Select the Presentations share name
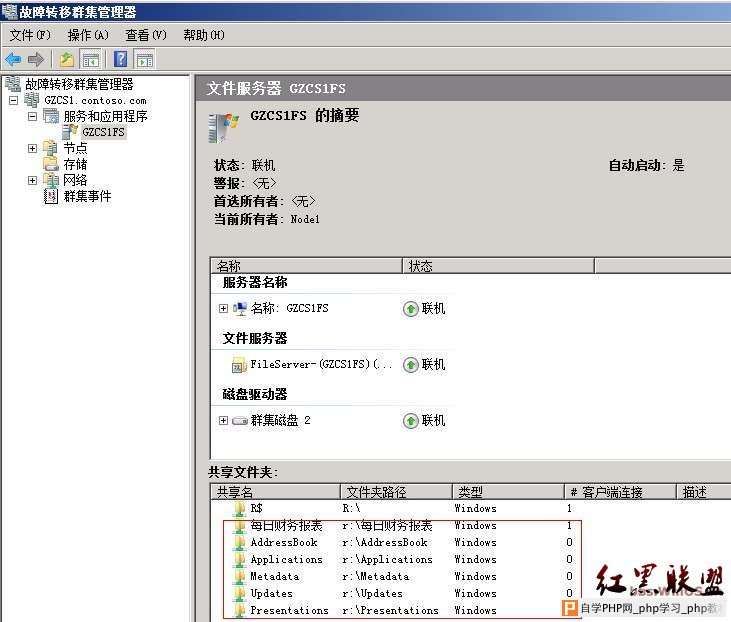The height and width of the screenshot is (622, 731). tap(290, 610)
